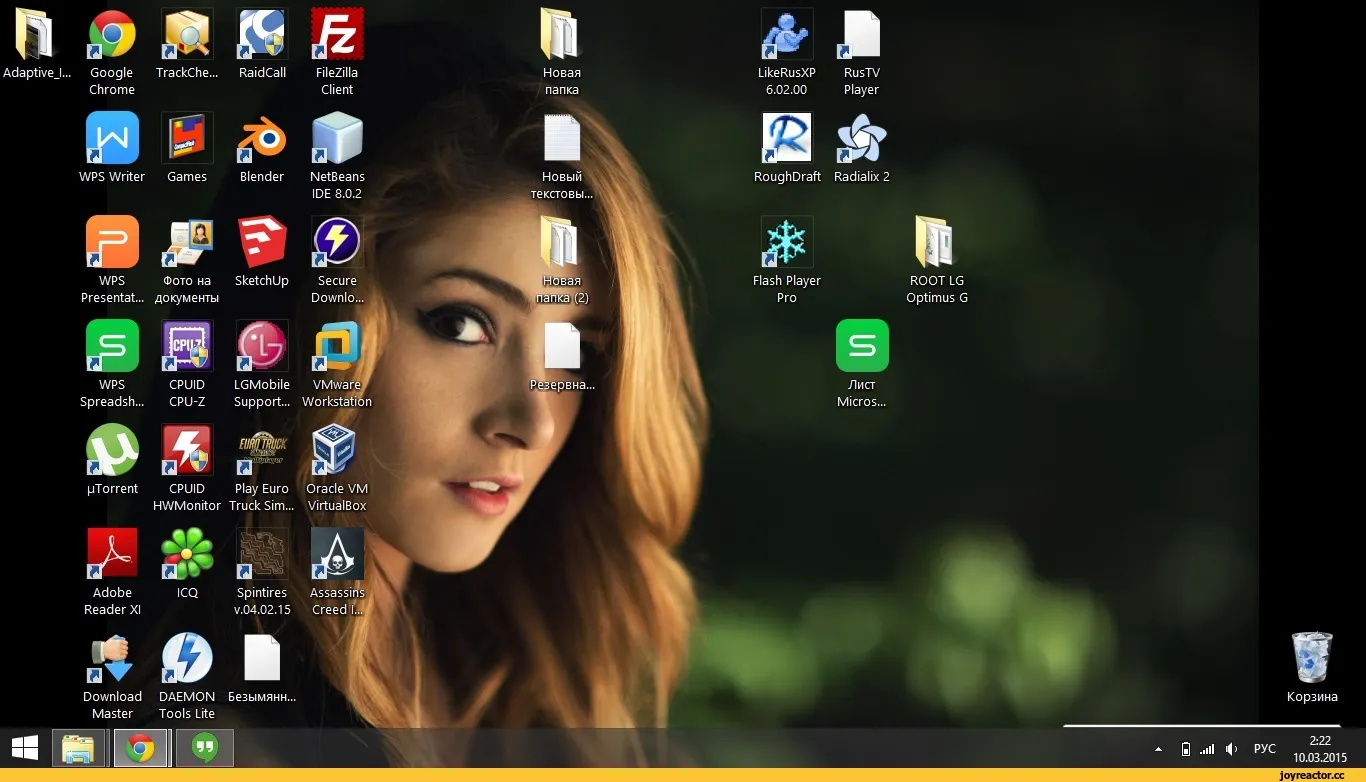The height and width of the screenshot is (782, 1366).
Task: Select the Резервна... file icon
Action: tap(562, 346)
